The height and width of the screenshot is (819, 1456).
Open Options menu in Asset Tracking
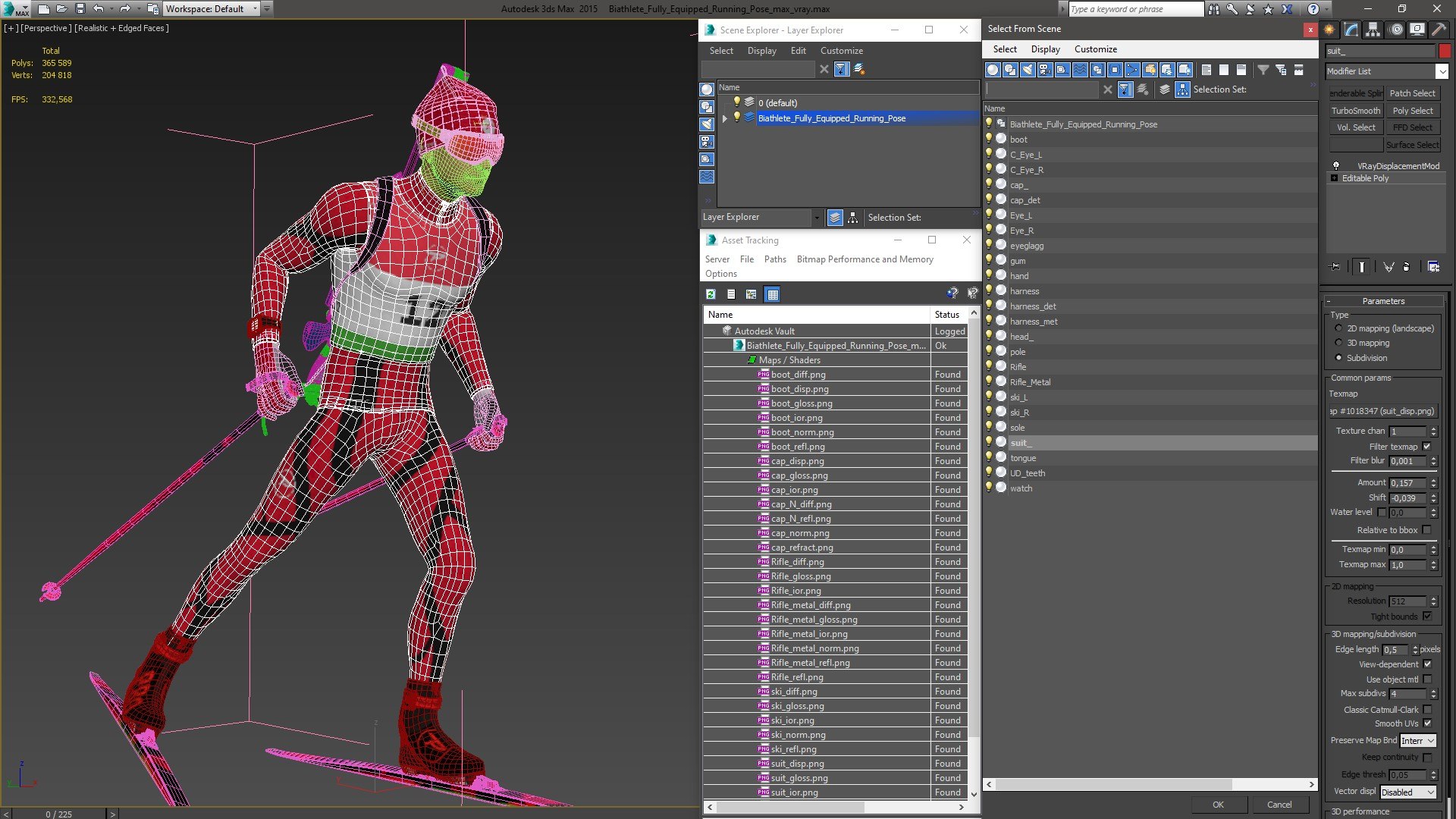click(720, 274)
